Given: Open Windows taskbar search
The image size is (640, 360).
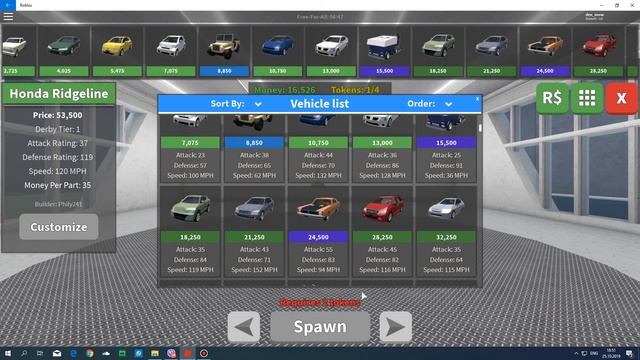Looking at the screenshot, I should pyautogui.click(x=24, y=353).
